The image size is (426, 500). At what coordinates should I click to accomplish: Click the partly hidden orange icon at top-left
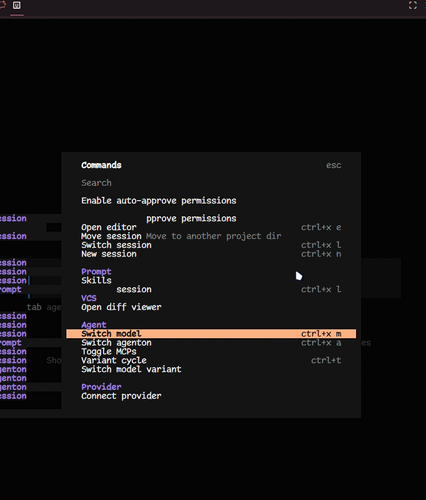(x=3, y=5)
